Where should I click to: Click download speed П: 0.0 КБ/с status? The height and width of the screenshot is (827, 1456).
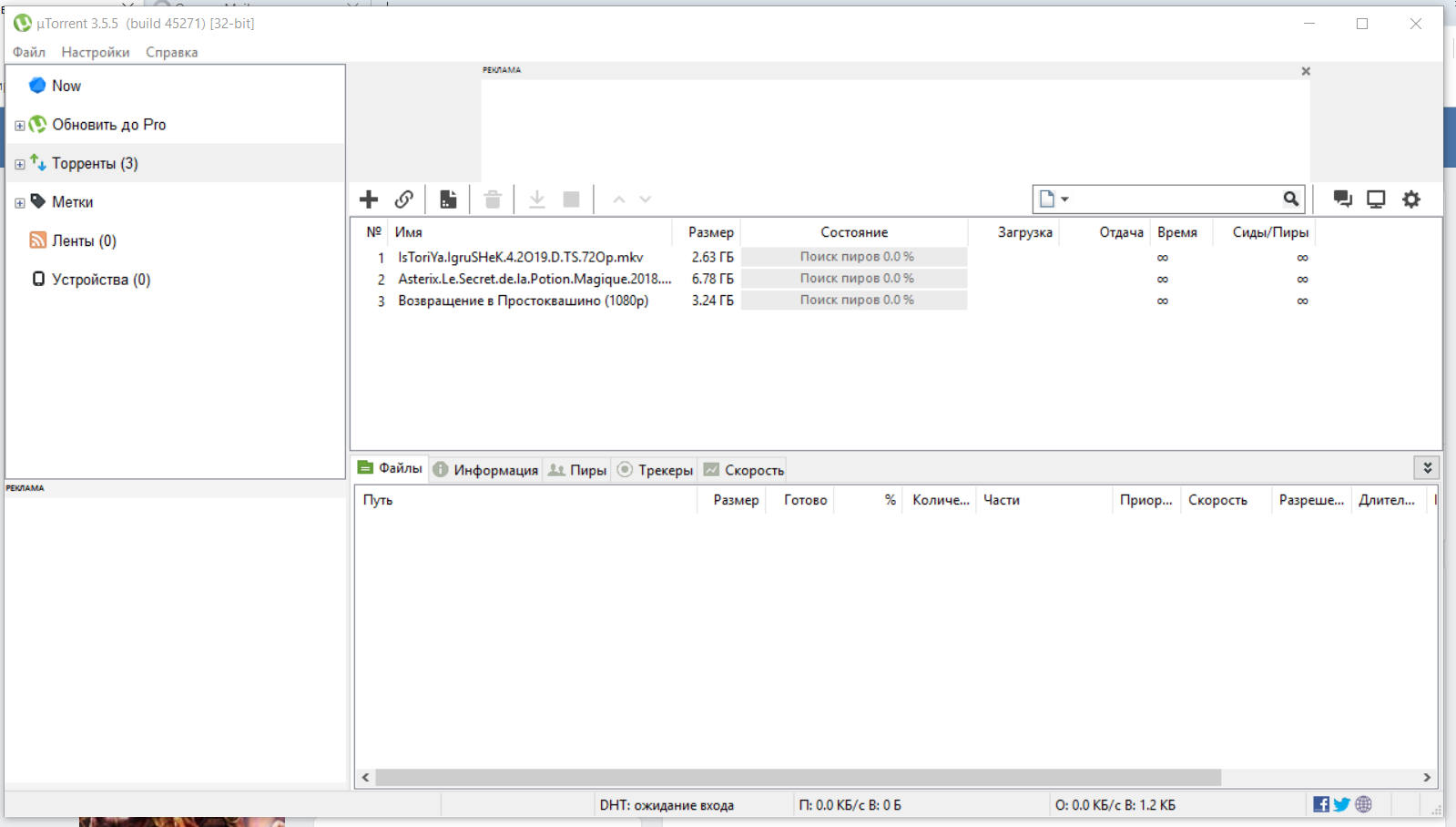pyautogui.click(x=850, y=805)
